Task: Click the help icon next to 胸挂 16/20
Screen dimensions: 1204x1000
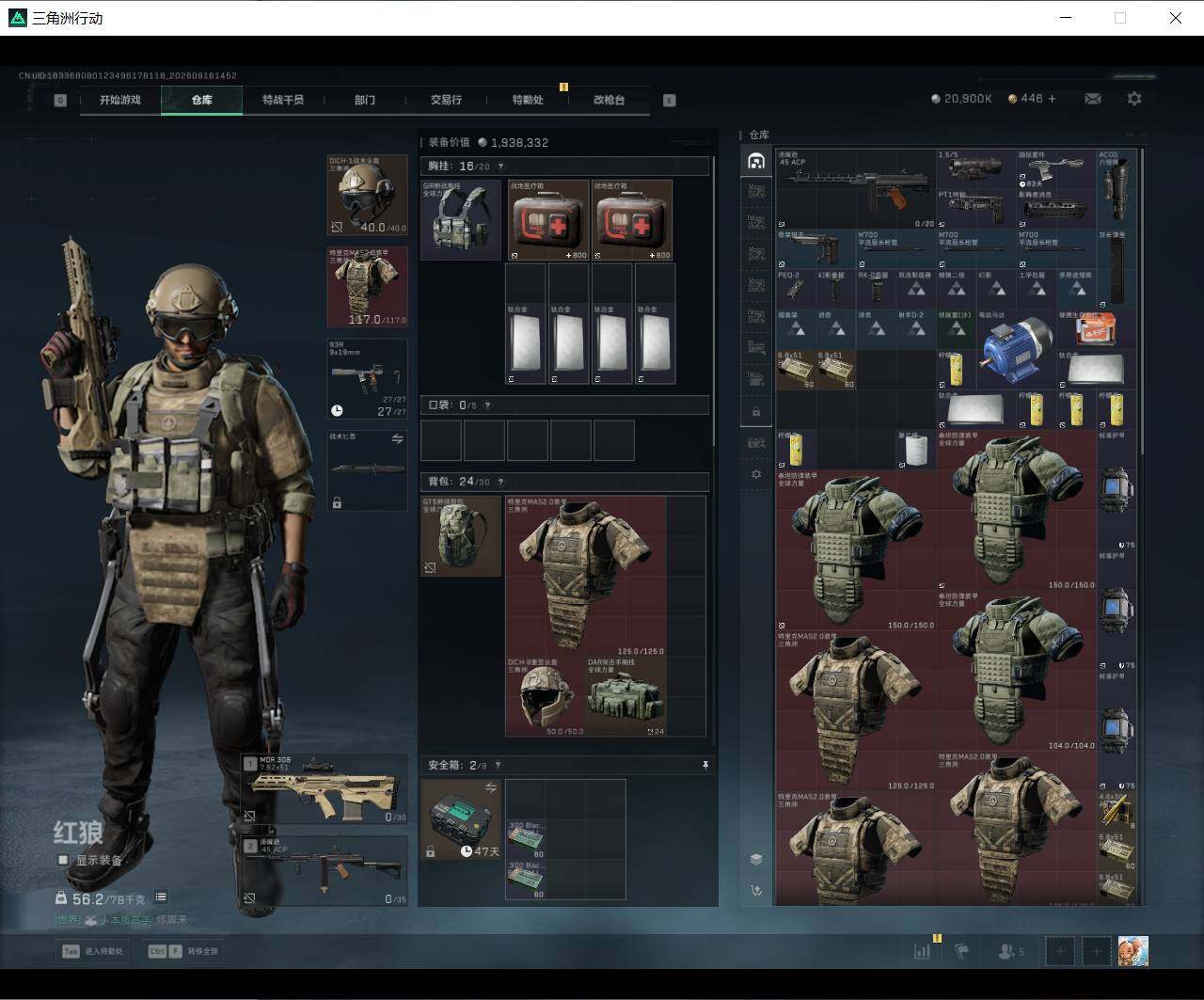Action: (500, 167)
